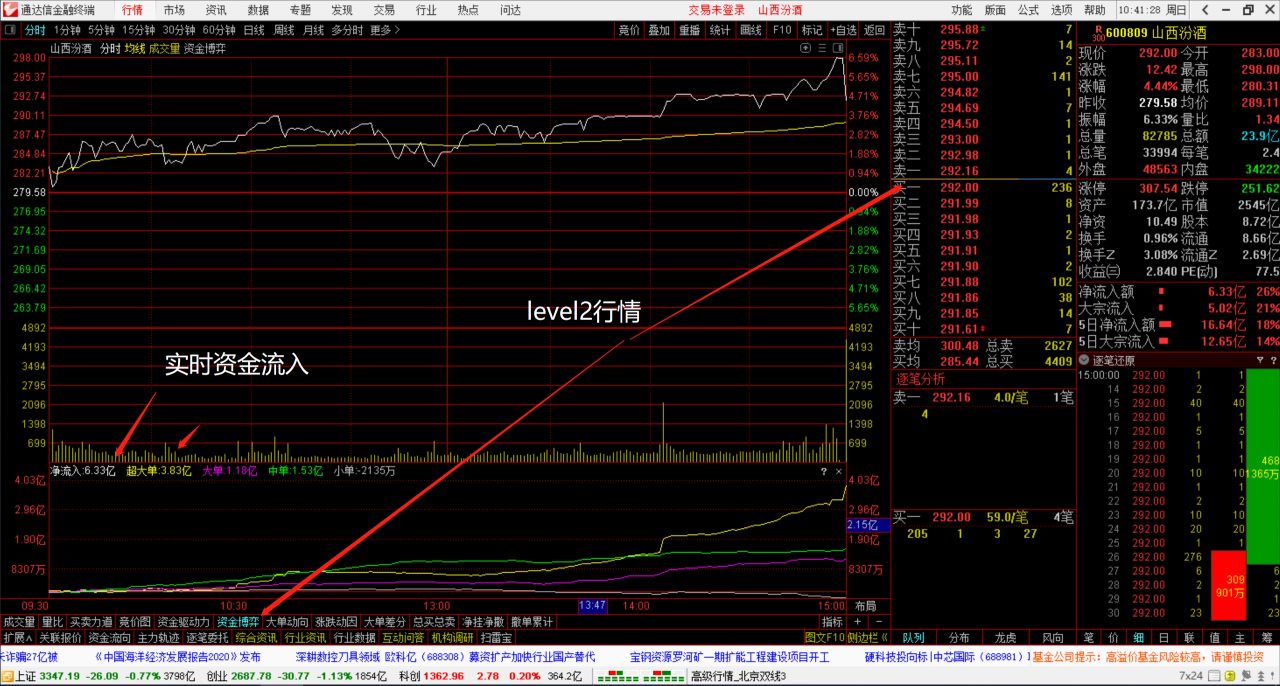
Task: Click the help question mark on 资金博弈 panel
Action: (x=824, y=471)
